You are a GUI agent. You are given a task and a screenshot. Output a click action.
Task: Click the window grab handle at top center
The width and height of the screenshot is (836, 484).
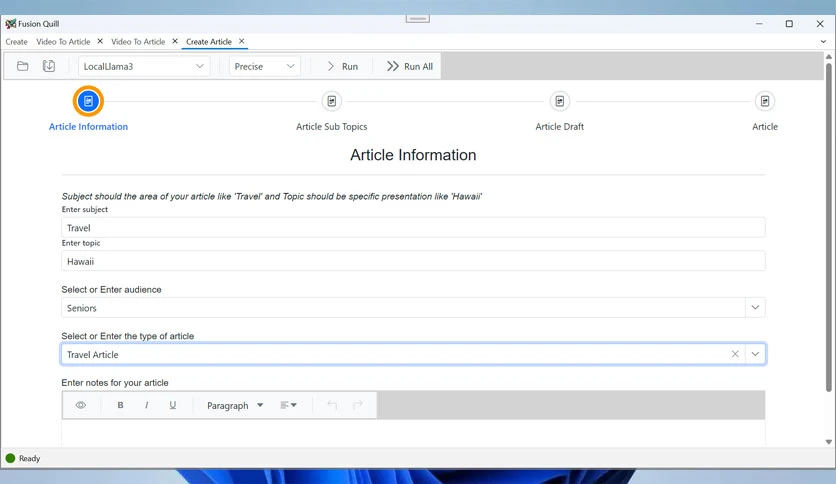pos(417,19)
